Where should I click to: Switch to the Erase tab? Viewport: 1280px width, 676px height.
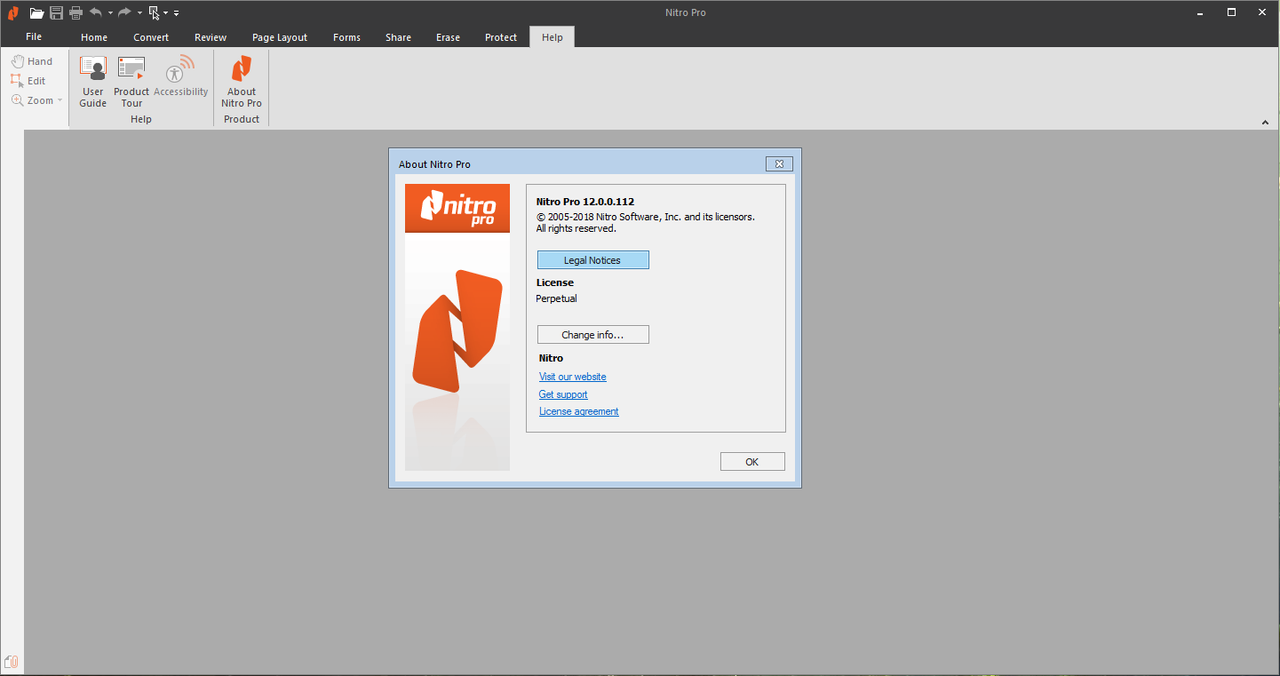448,37
